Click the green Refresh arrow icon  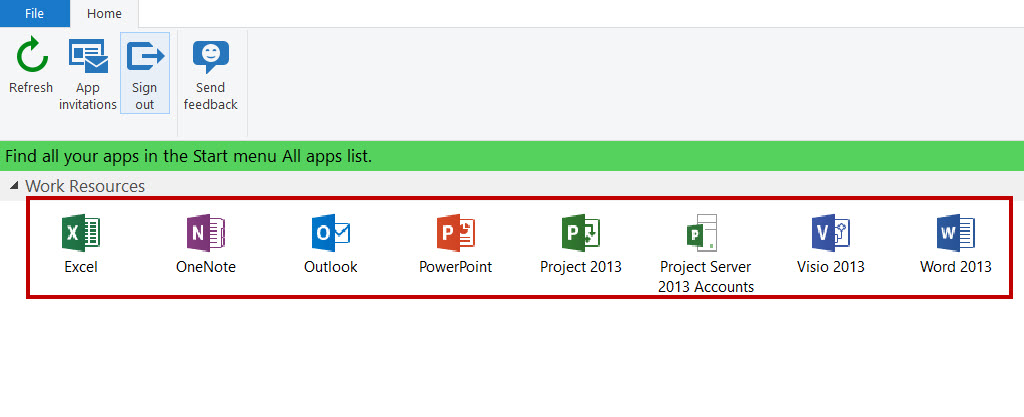point(31,55)
